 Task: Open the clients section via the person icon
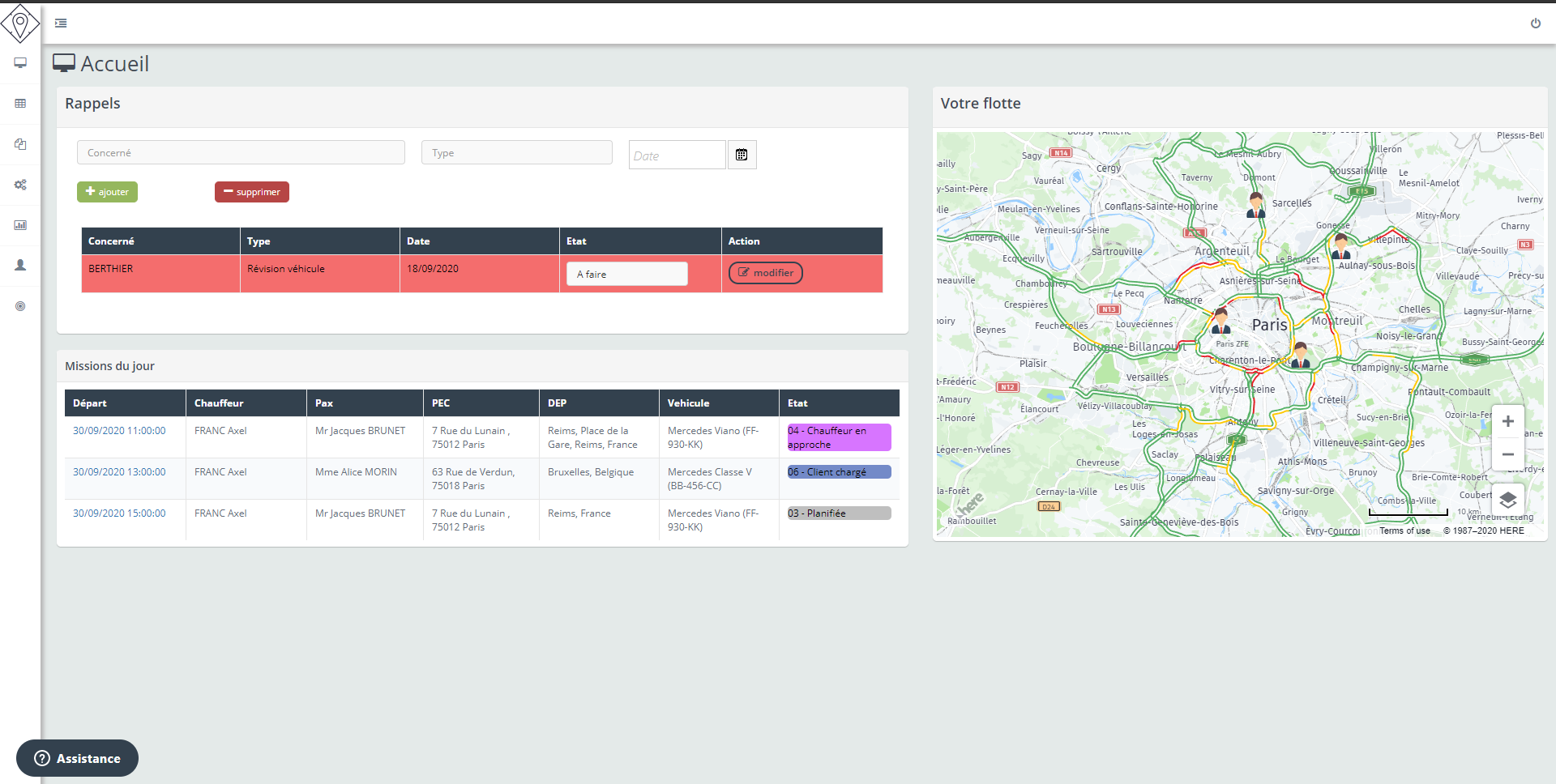(x=19, y=265)
